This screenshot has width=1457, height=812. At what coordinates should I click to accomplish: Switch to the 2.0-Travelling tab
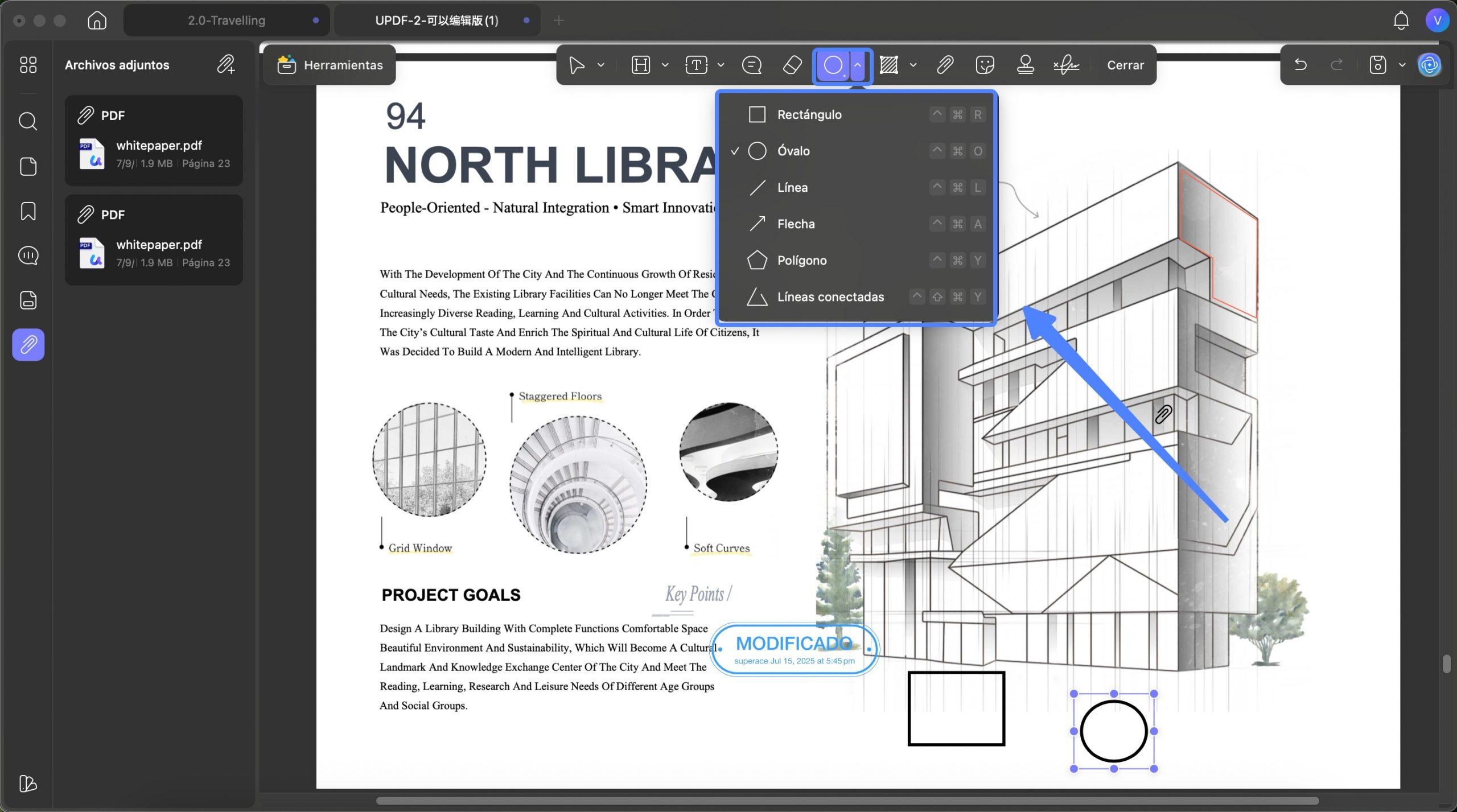point(227,20)
